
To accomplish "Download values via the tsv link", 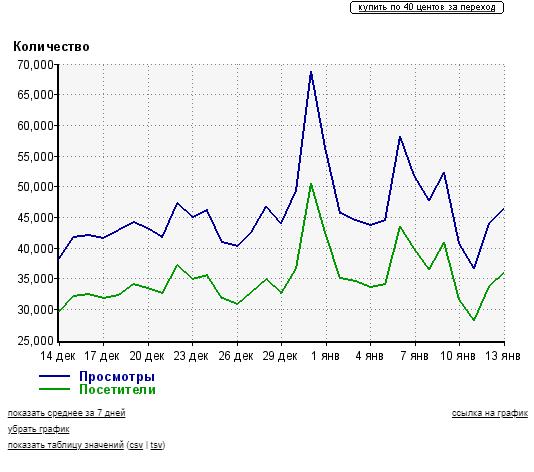I will click(x=157, y=445).
